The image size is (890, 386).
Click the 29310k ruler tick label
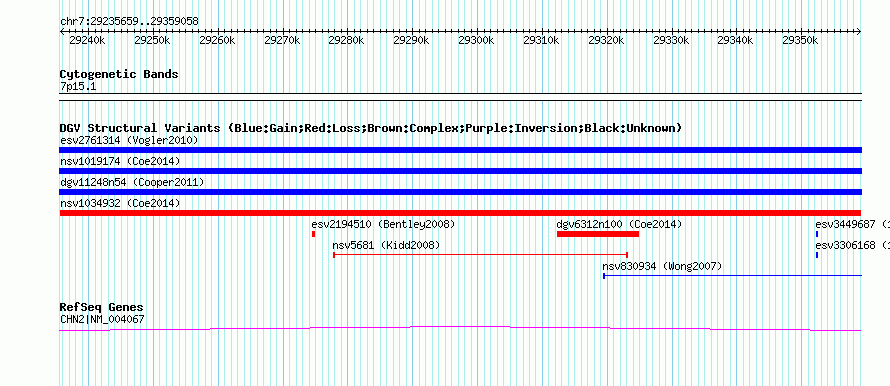pos(541,40)
